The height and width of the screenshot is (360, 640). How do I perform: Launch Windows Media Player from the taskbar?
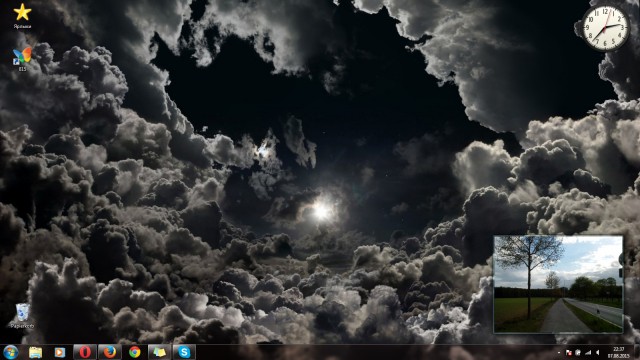click(x=60, y=352)
